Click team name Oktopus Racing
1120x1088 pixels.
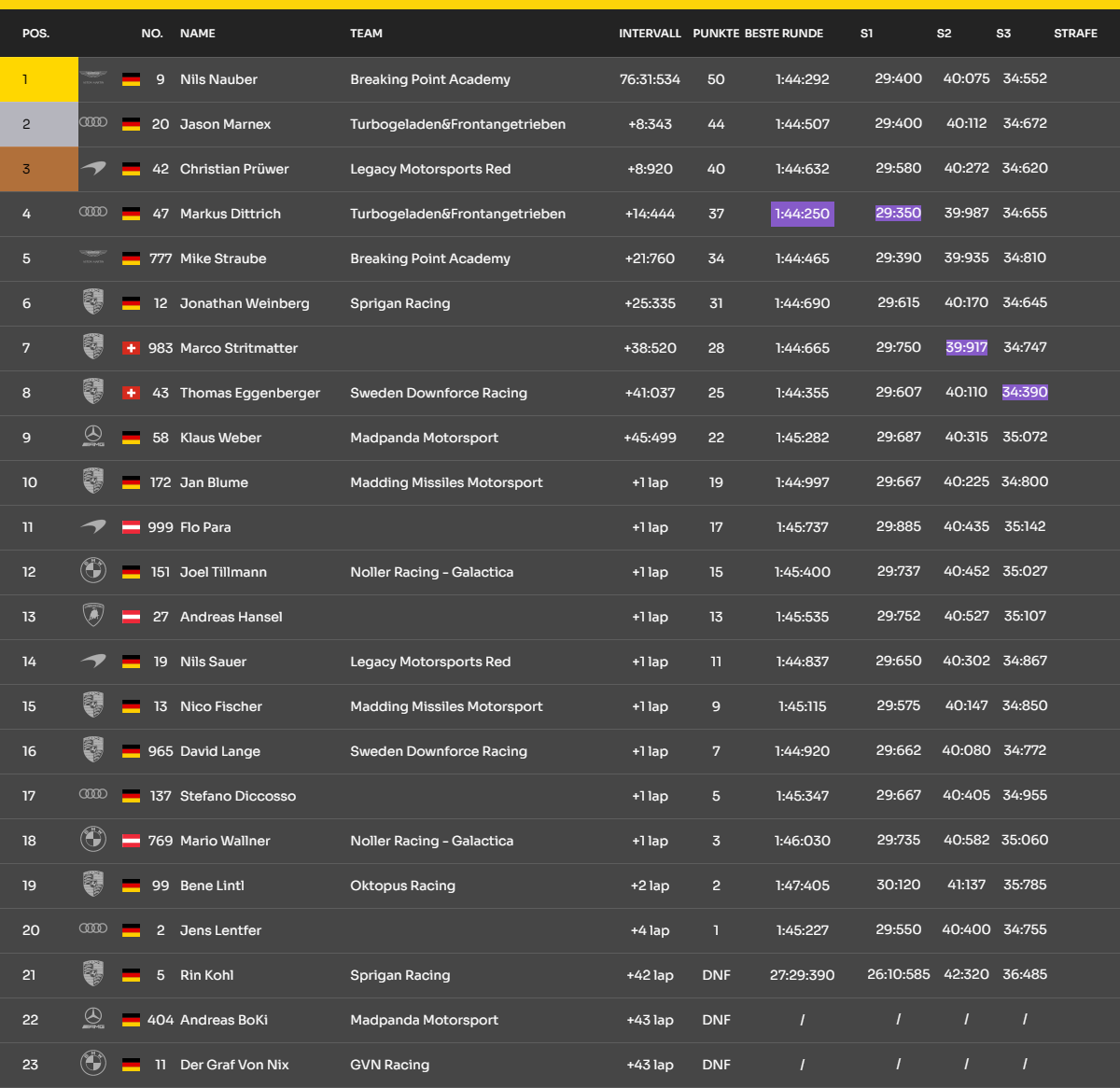point(402,886)
